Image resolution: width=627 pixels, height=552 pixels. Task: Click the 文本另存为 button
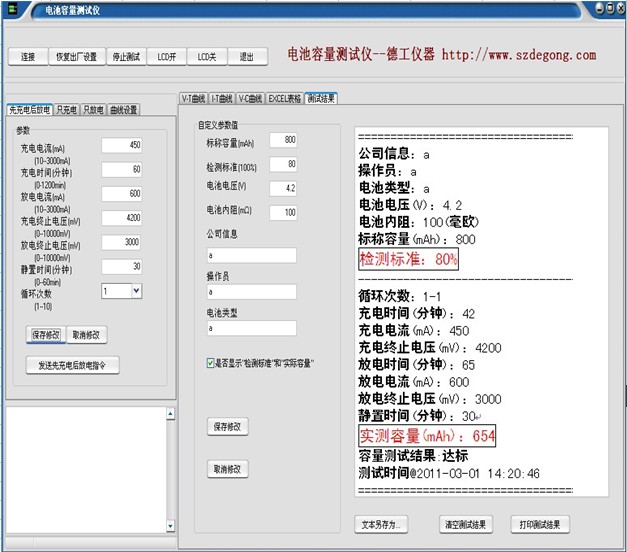[381, 524]
